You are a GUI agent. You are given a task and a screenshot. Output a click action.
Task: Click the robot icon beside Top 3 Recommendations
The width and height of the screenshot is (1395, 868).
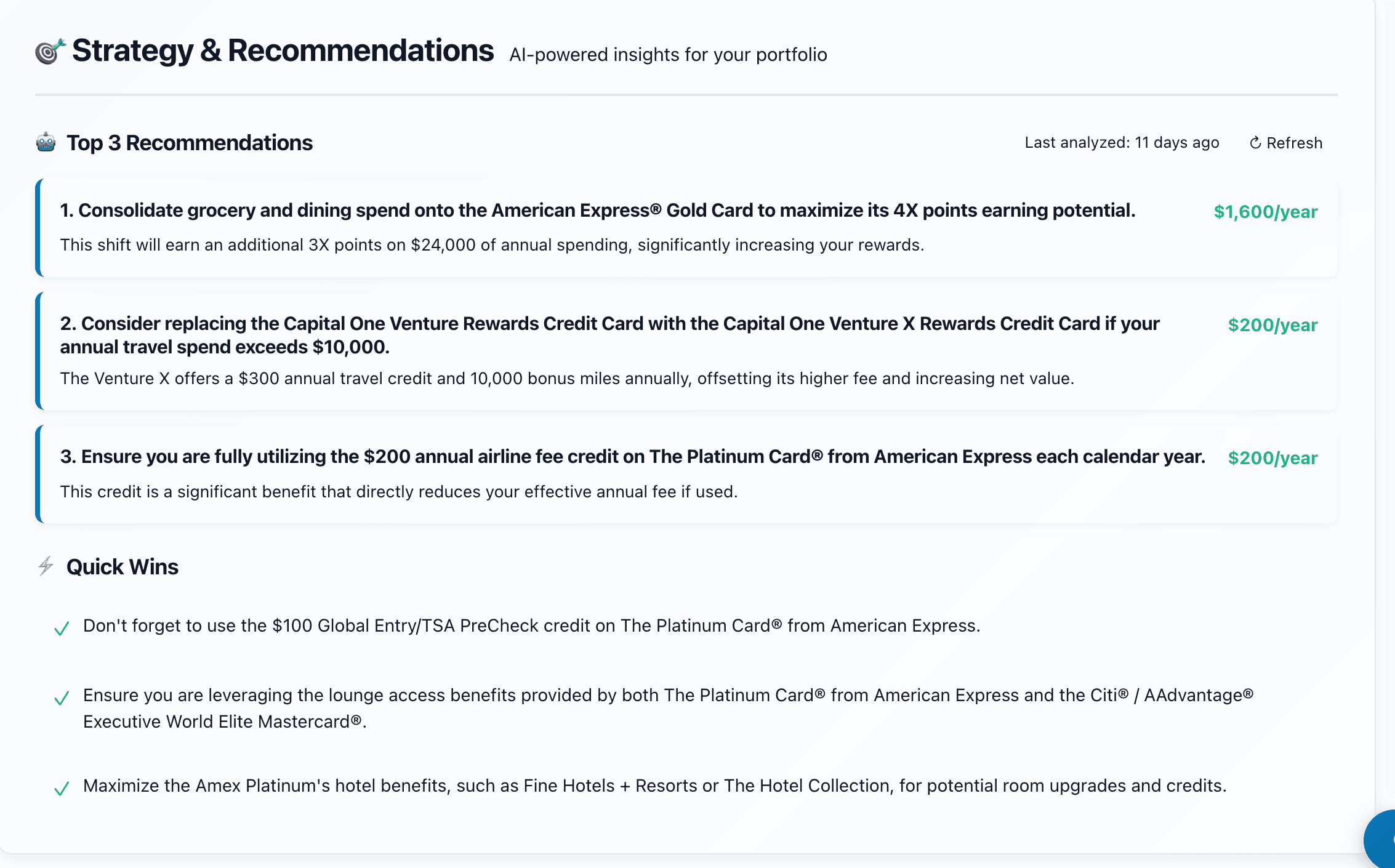(x=46, y=143)
